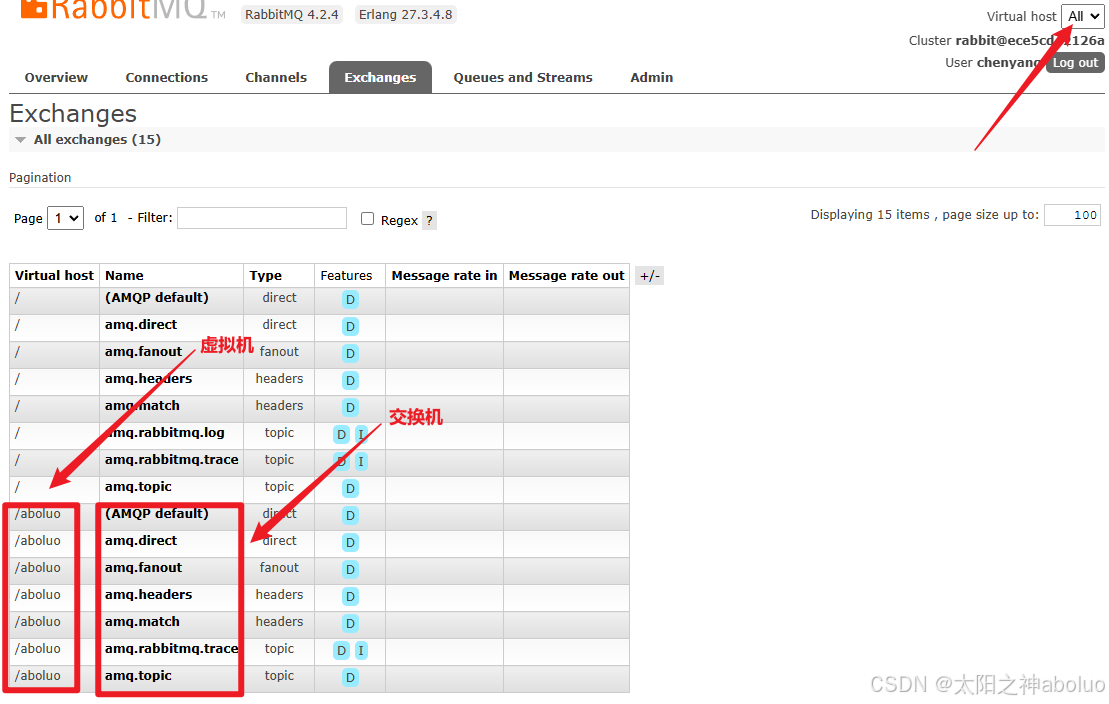Open the Admin tab
Image resolution: width=1109 pixels, height=704 pixels.
point(651,78)
